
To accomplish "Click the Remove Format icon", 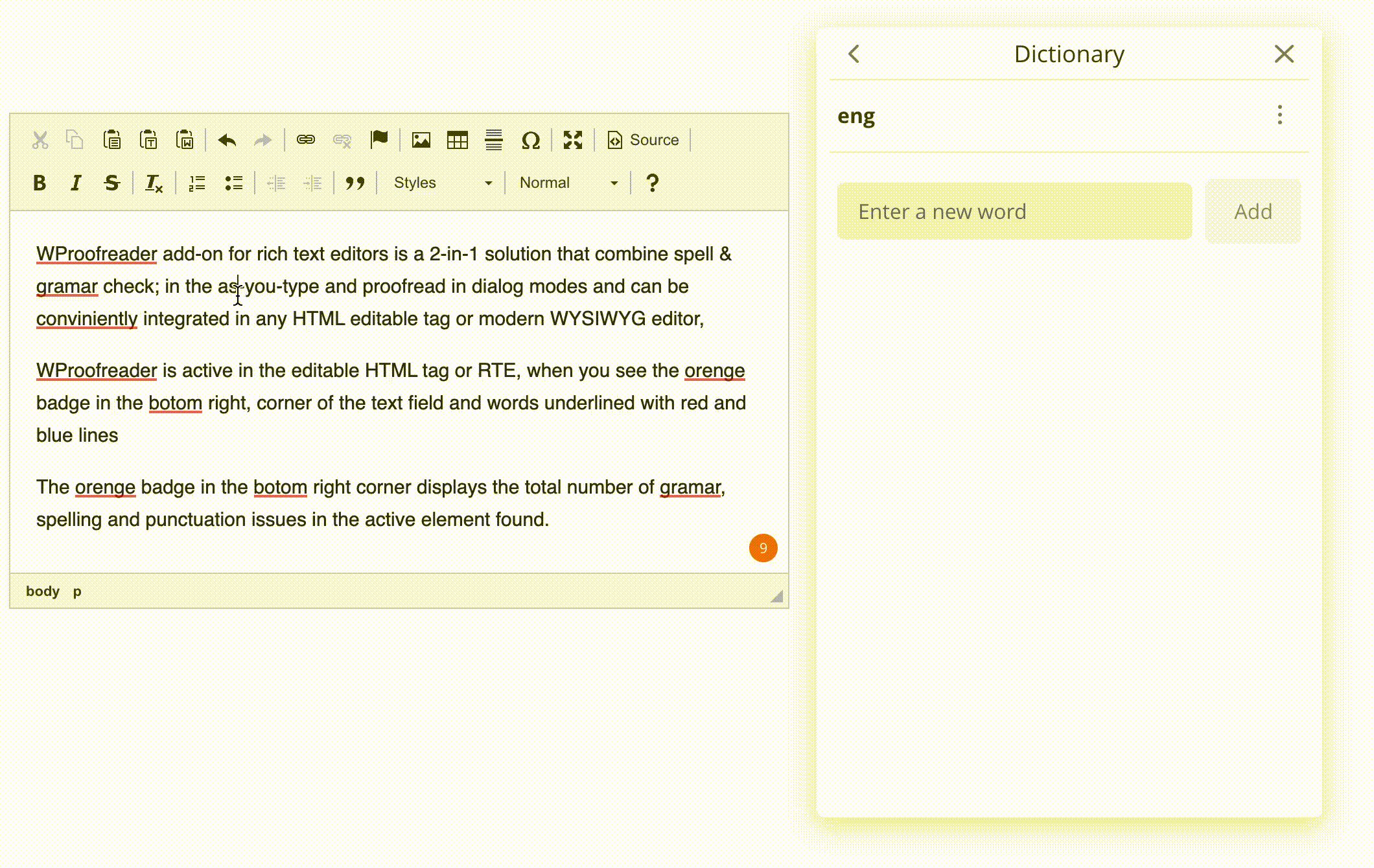I will (x=154, y=183).
